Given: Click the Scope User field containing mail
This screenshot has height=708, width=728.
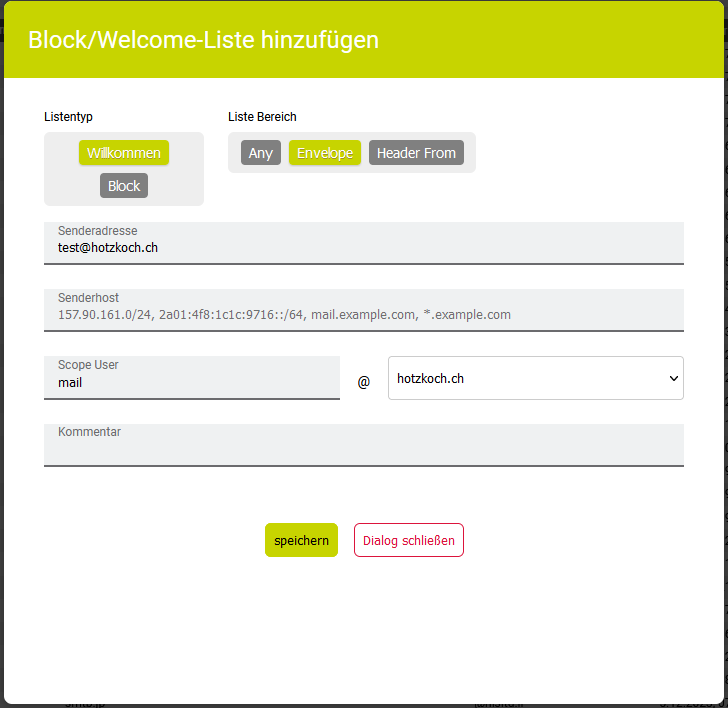Looking at the screenshot, I should [191, 383].
